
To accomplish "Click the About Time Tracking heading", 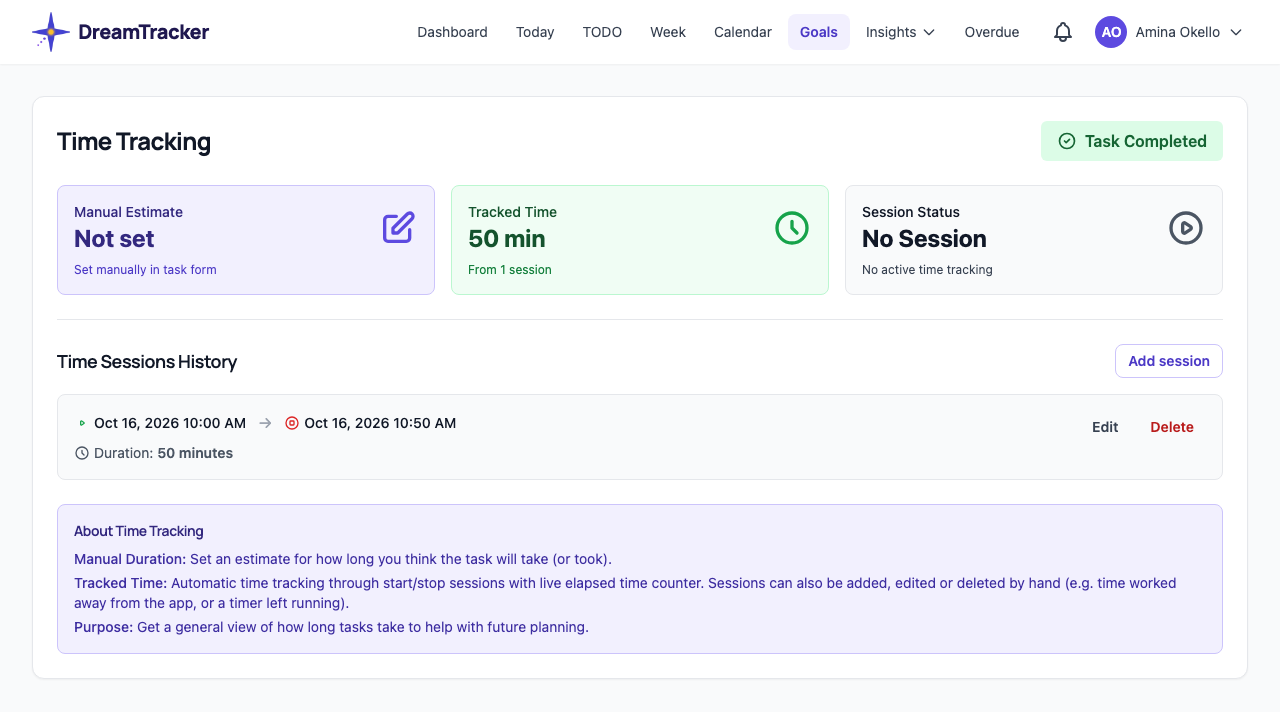I will coord(139,531).
